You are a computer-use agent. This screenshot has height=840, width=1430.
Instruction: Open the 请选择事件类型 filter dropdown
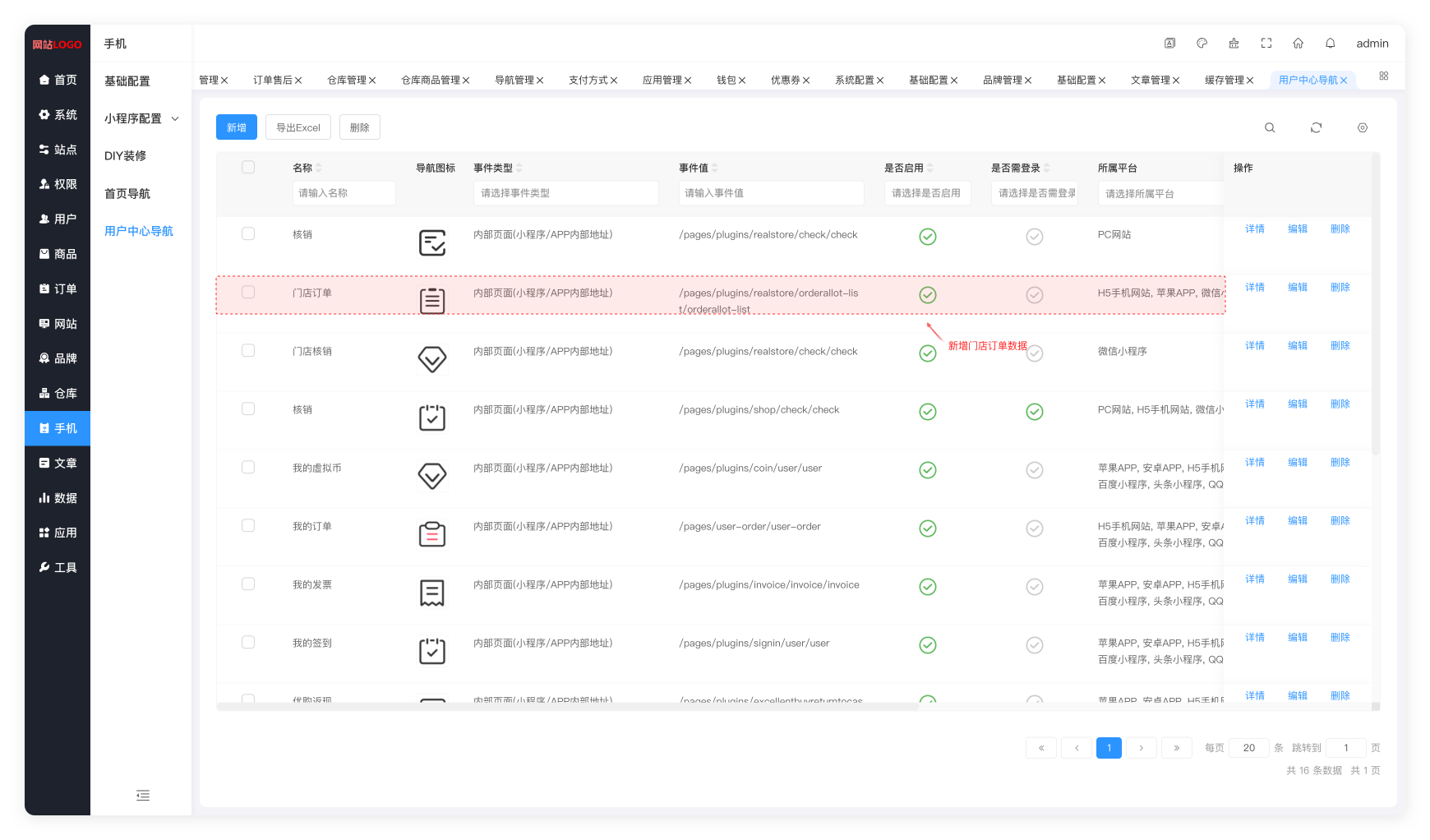[565, 193]
